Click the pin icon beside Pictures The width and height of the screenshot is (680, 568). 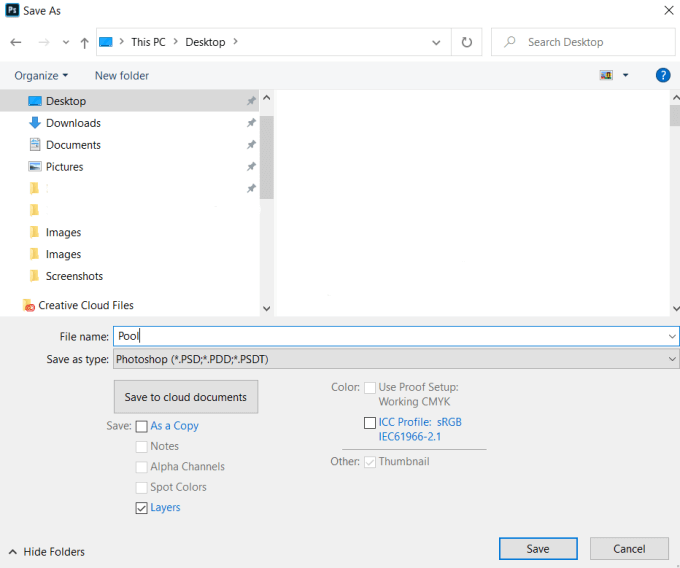251,166
